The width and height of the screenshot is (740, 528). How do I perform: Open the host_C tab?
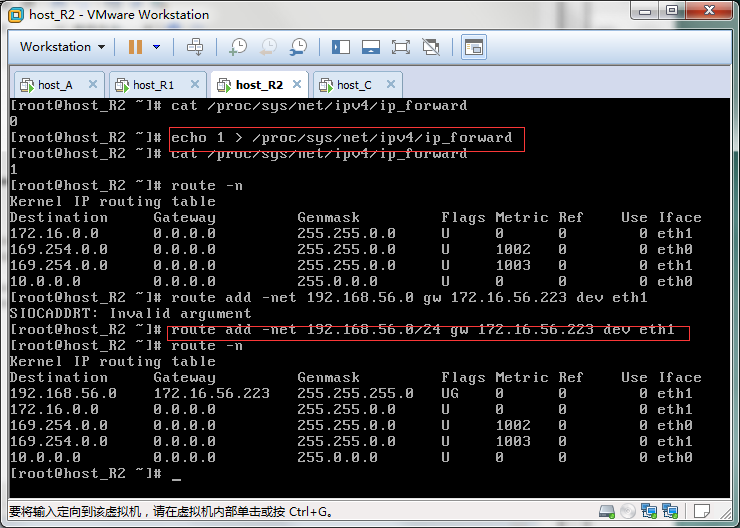pyautogui.click(x=353, y=85)
